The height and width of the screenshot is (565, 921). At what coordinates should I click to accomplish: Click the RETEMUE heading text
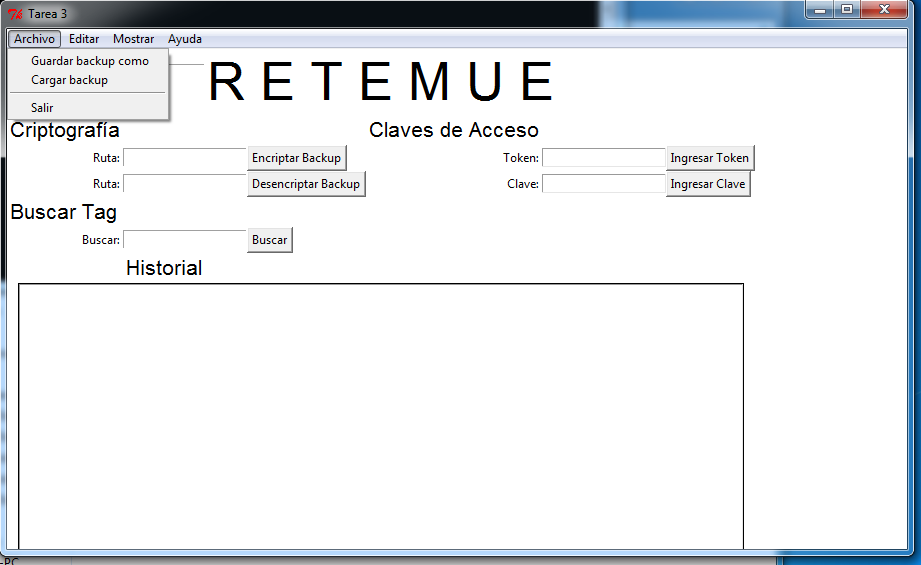pyautogui.click(x=381, y=82)
